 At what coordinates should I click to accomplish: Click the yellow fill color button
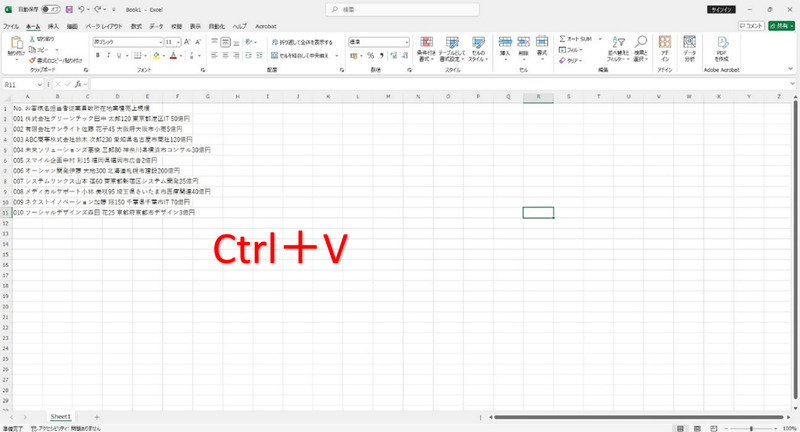[156, 56]
